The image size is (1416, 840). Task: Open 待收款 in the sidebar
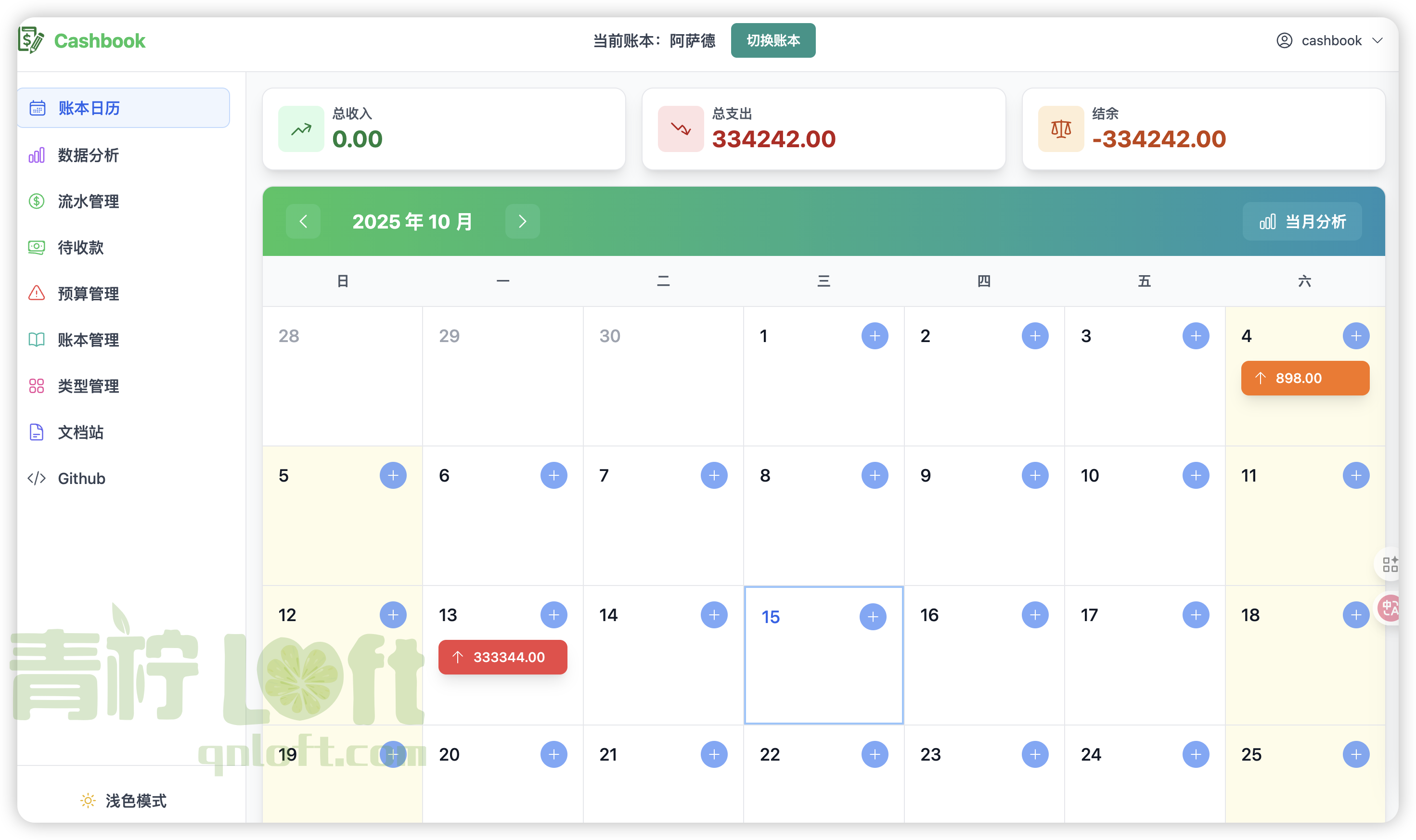[80, 247]
